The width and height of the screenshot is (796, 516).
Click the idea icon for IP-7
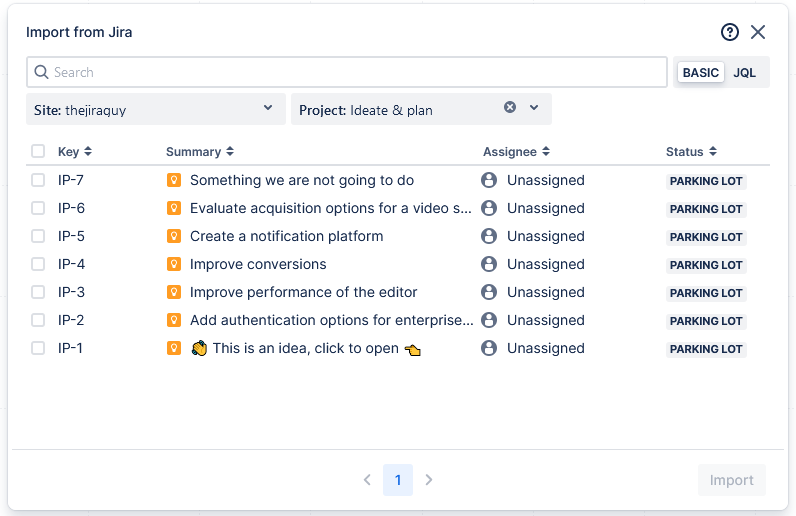[174, 180]
